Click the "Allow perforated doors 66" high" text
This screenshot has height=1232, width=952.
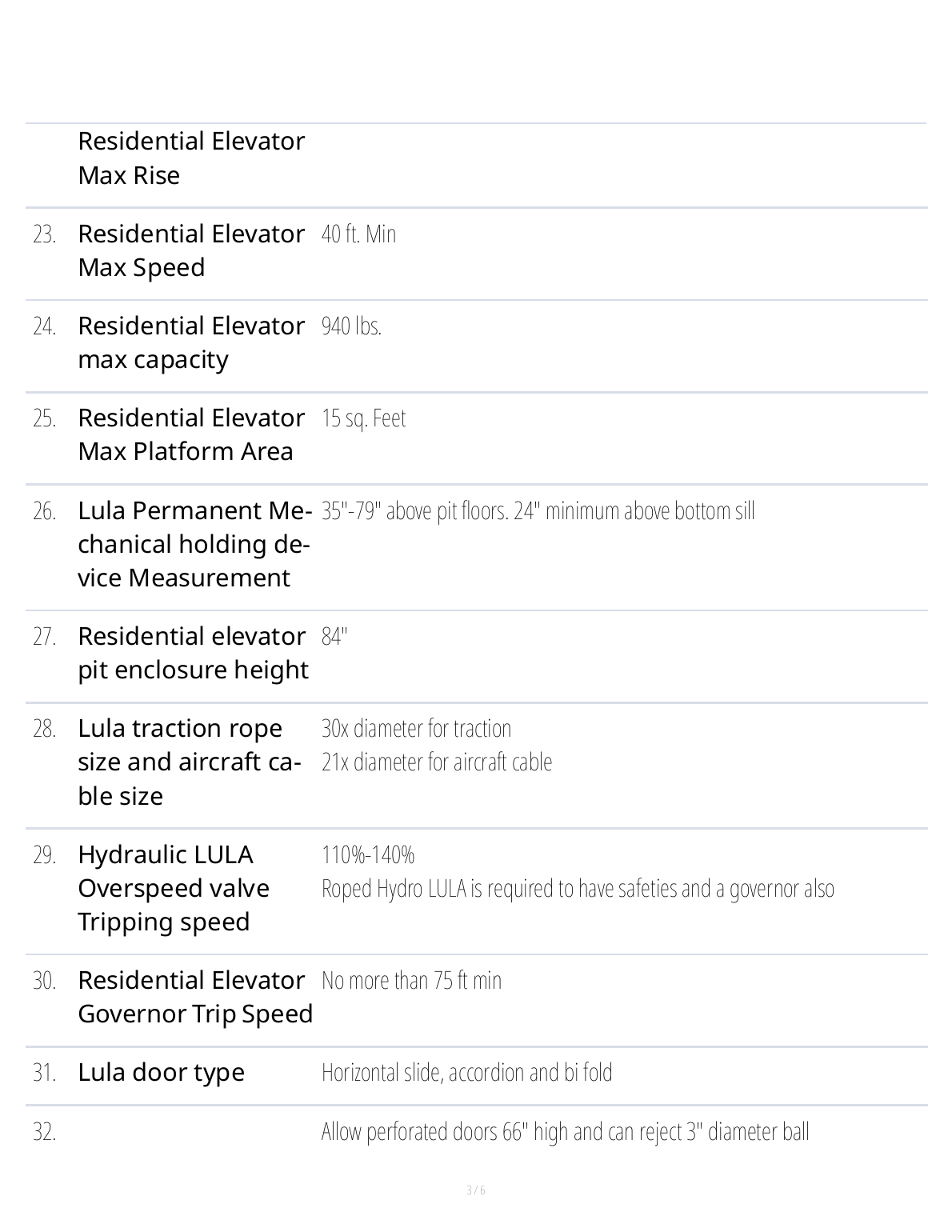[x=565, y=1132]
